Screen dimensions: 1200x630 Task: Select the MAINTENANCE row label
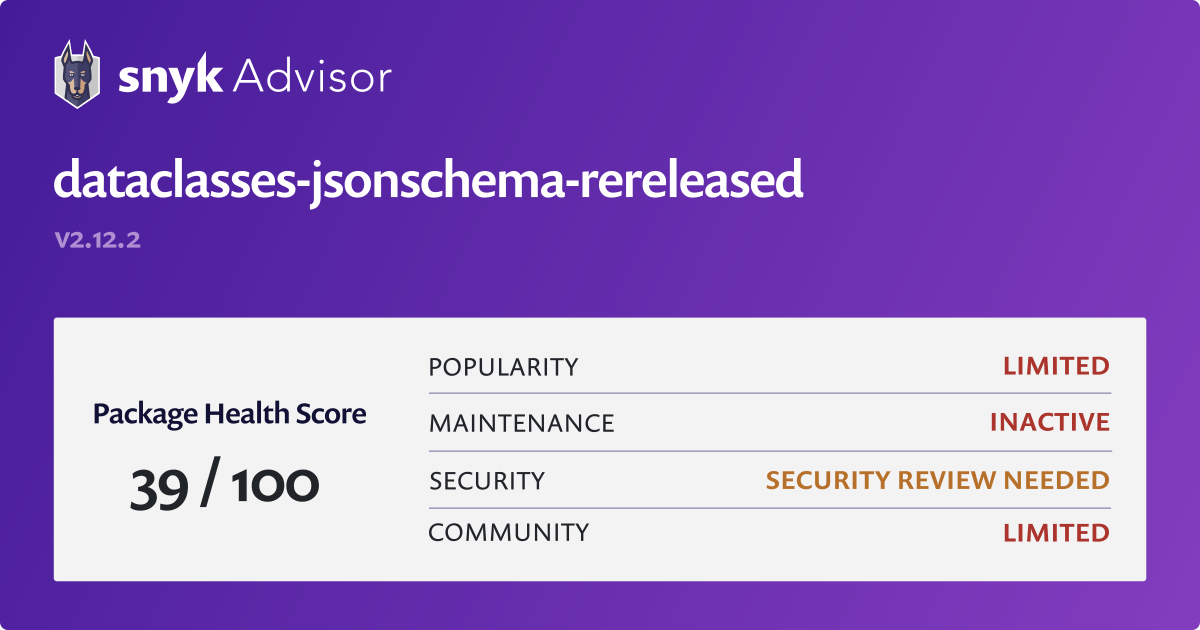pyautogui.click(x=521, y=423)
